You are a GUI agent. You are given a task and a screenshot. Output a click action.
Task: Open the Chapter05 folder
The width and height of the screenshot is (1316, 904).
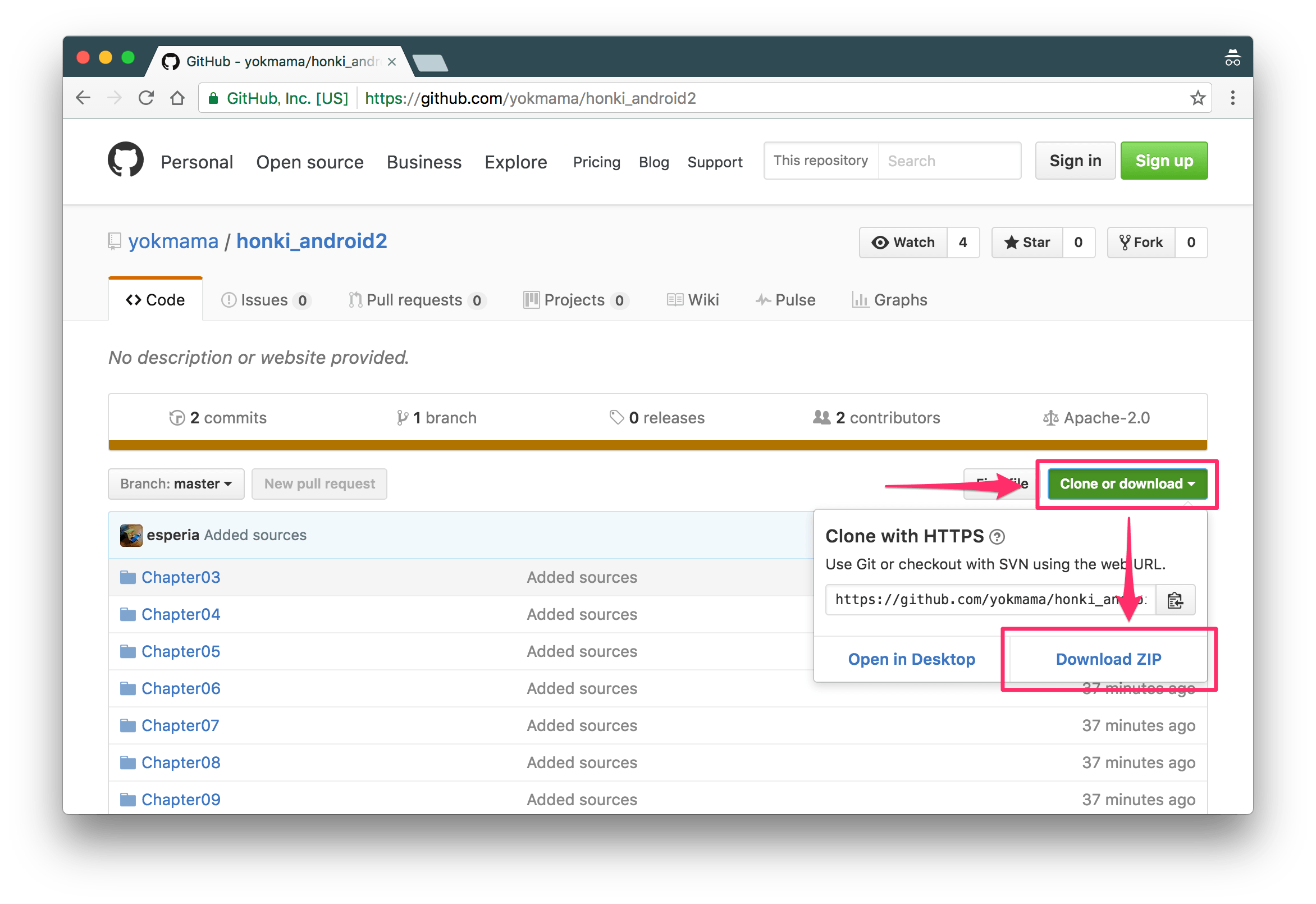coord(181,651)
